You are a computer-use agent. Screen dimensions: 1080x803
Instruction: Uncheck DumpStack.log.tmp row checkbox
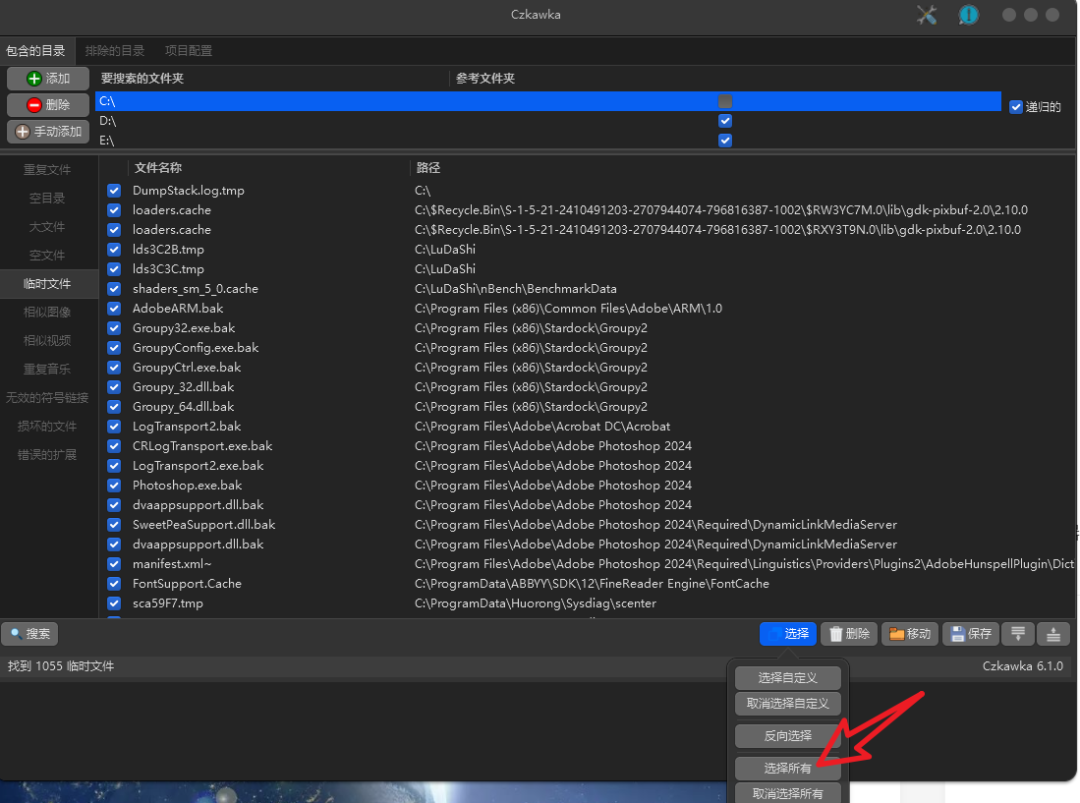[114, 191]
